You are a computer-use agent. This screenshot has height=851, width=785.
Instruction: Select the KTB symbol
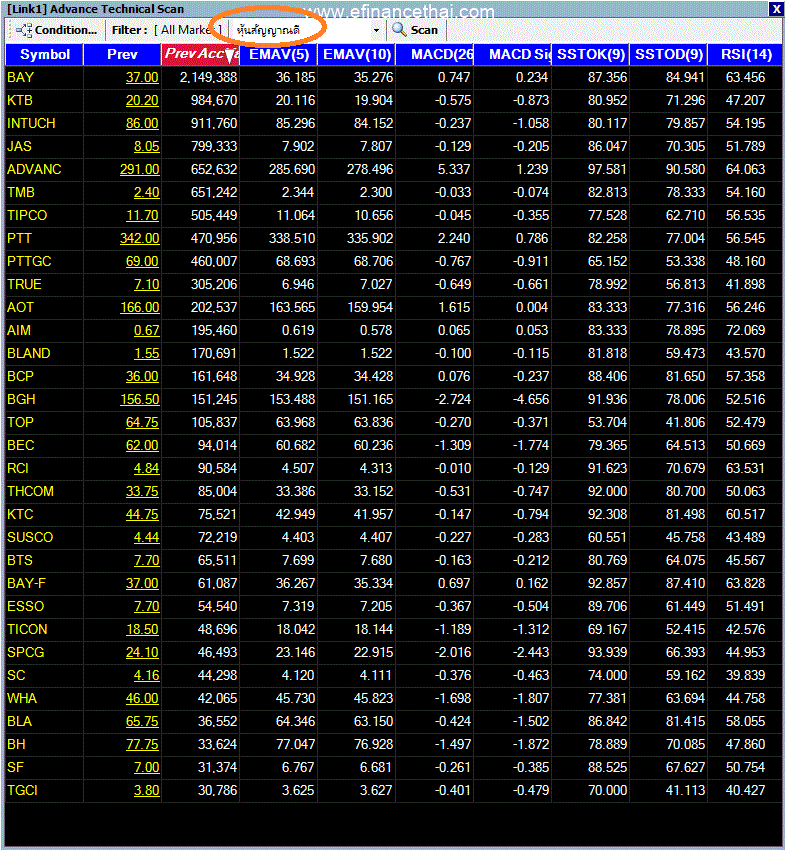[x=20, y=100]
